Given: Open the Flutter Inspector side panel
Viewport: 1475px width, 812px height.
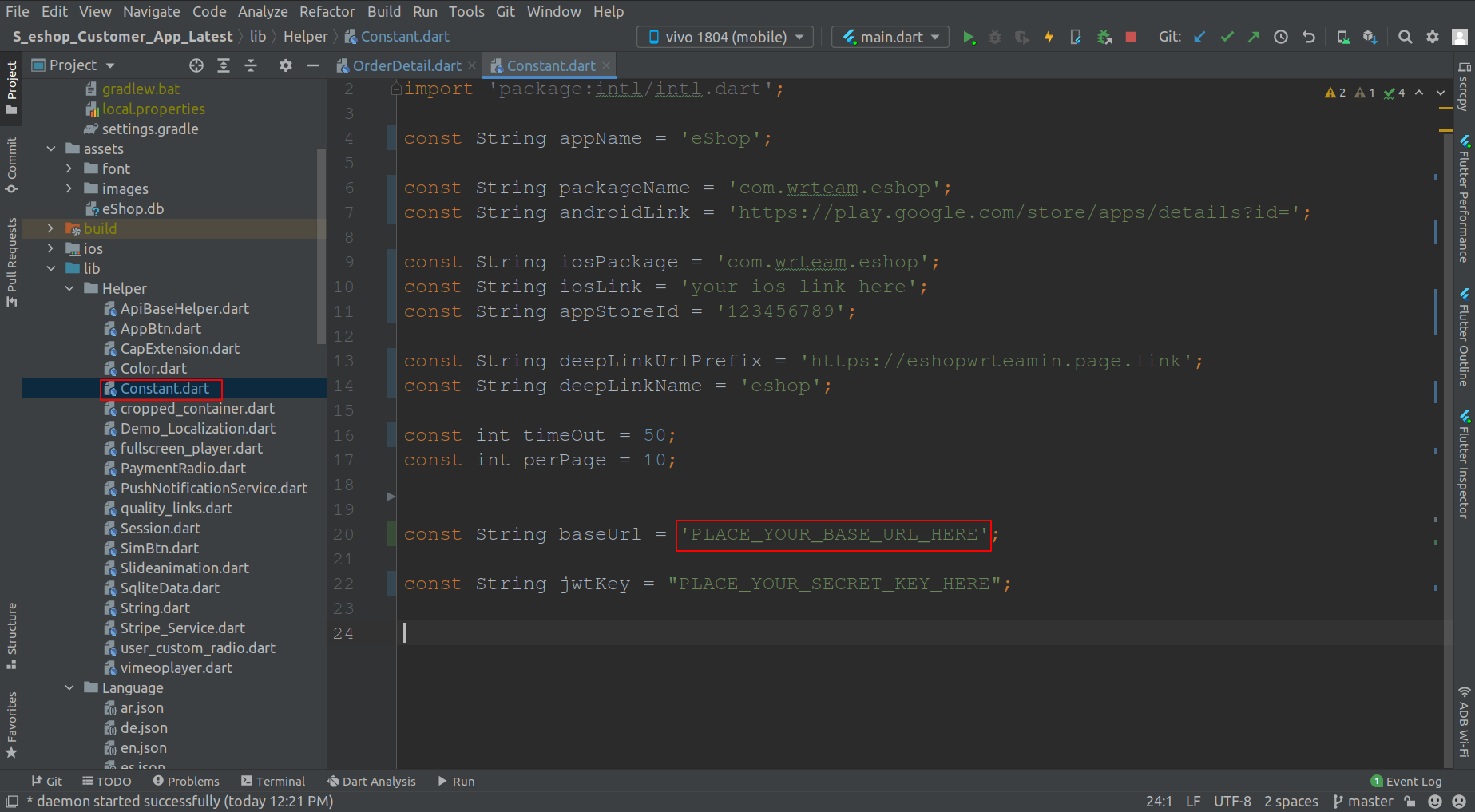Looking at the screenshot, I should pyautogui.click(x=1464, y=465).
